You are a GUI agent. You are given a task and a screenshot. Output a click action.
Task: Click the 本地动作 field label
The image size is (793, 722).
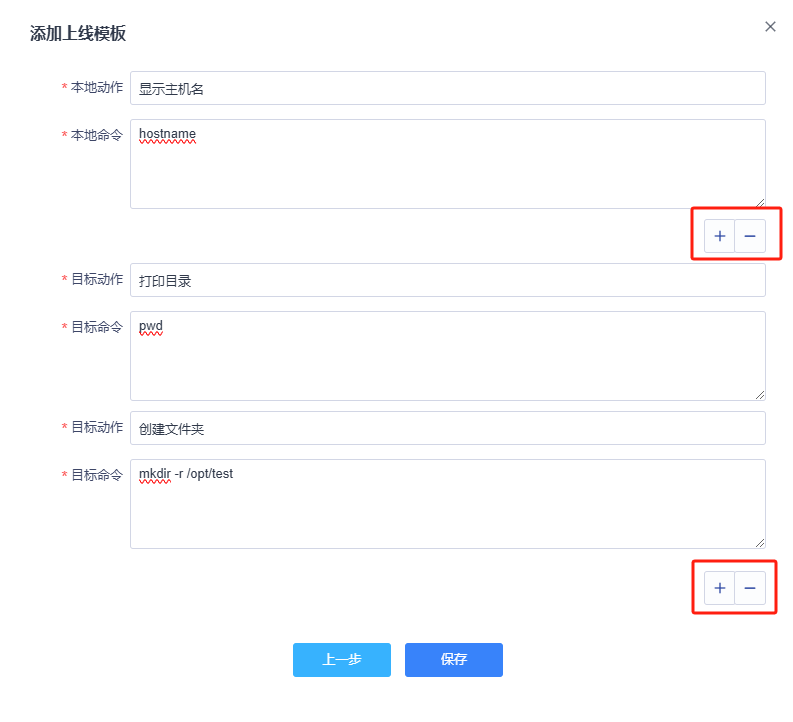click(x=97, y=87)
